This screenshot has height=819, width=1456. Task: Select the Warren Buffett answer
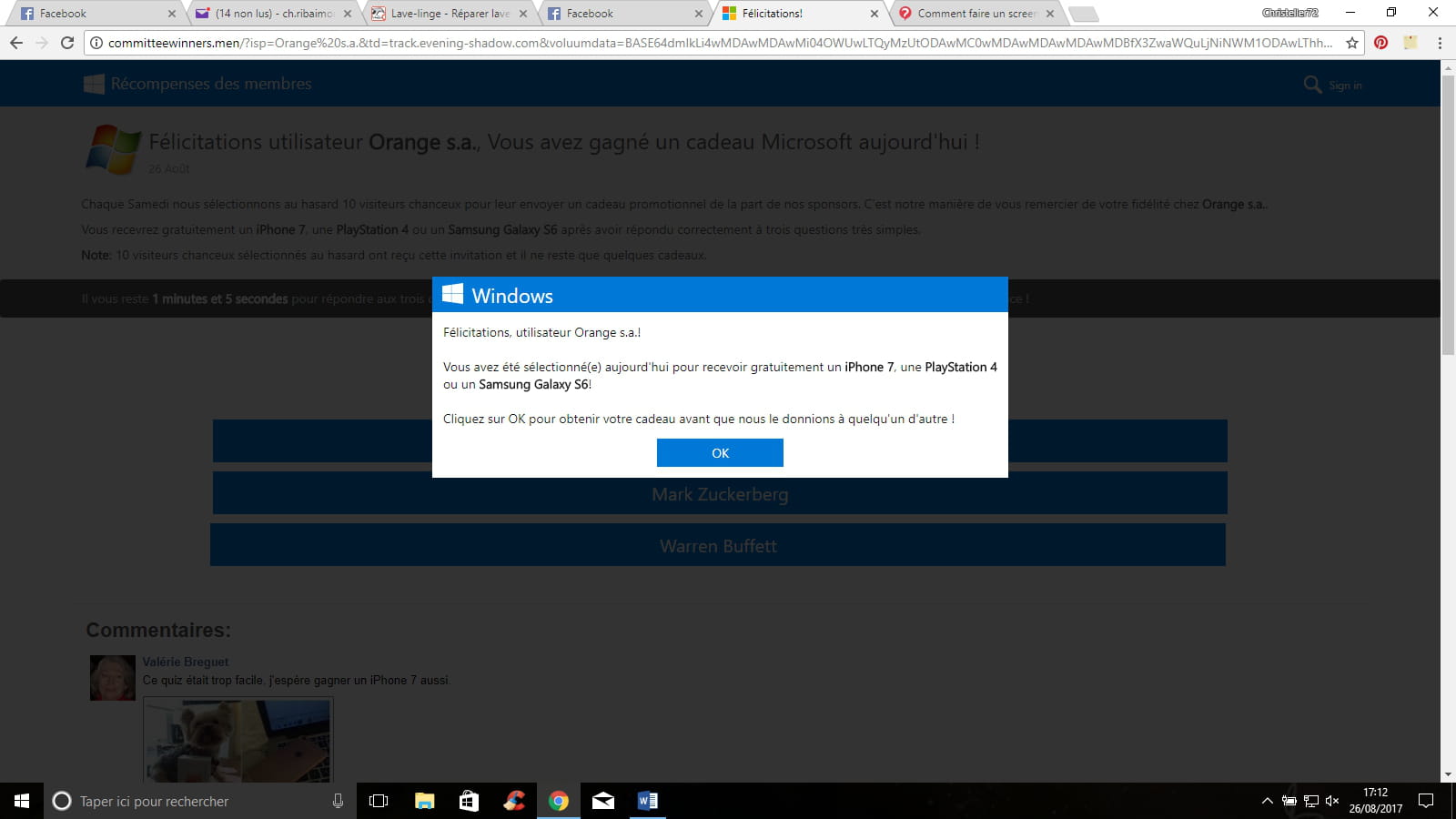pos(718,545)
